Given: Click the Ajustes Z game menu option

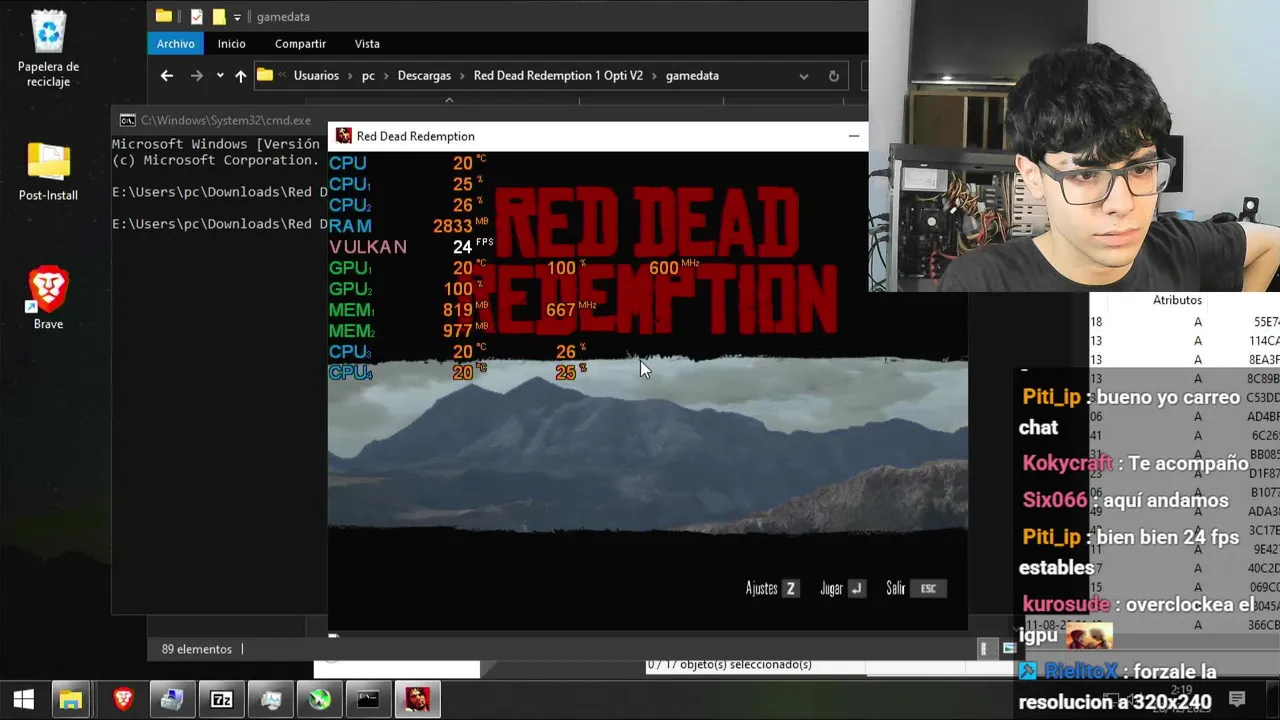Looking at the screenshot, I should point(771,588).
